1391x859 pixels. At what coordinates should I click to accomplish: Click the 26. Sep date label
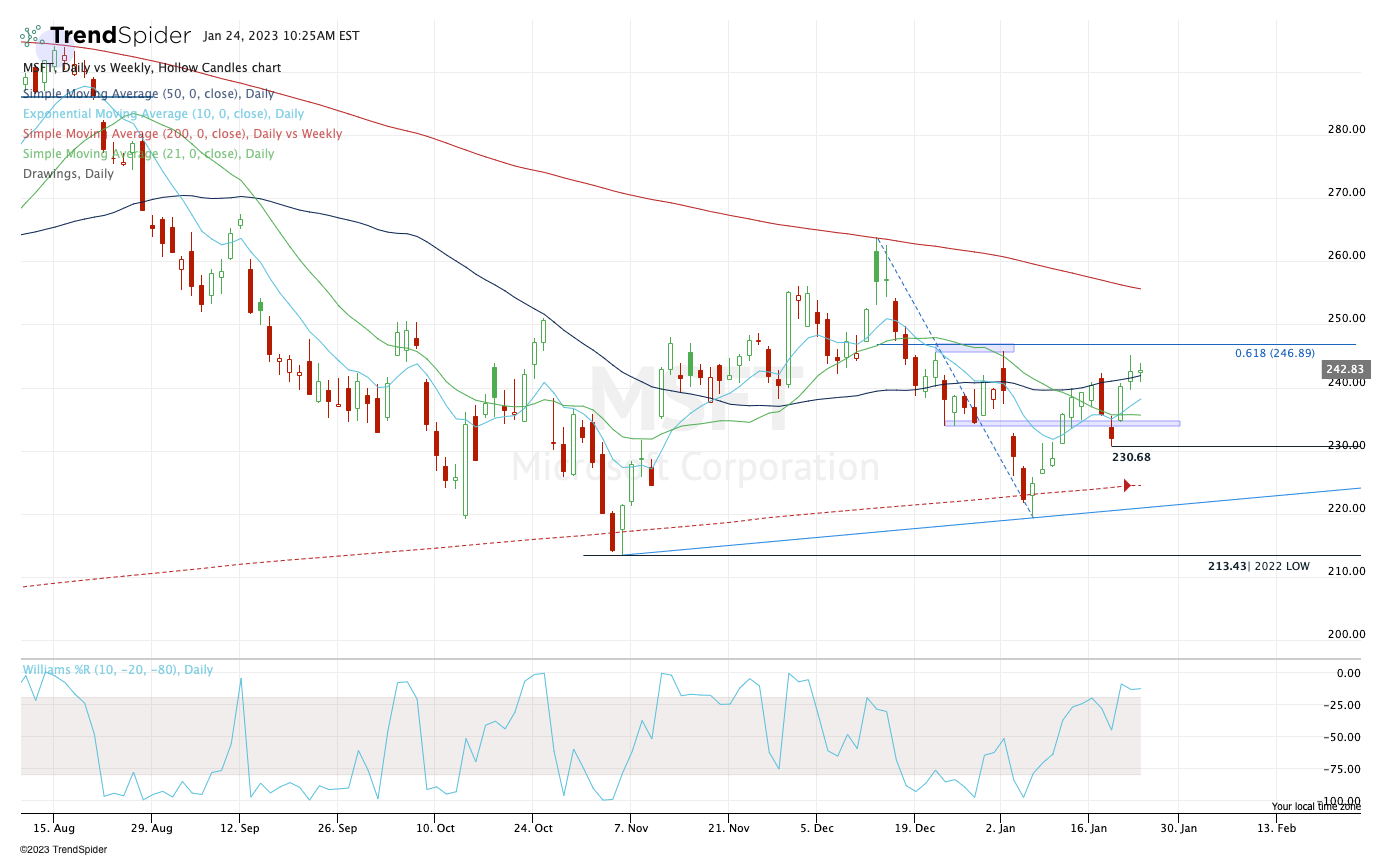pyautogui.click(x=340, y=828)
